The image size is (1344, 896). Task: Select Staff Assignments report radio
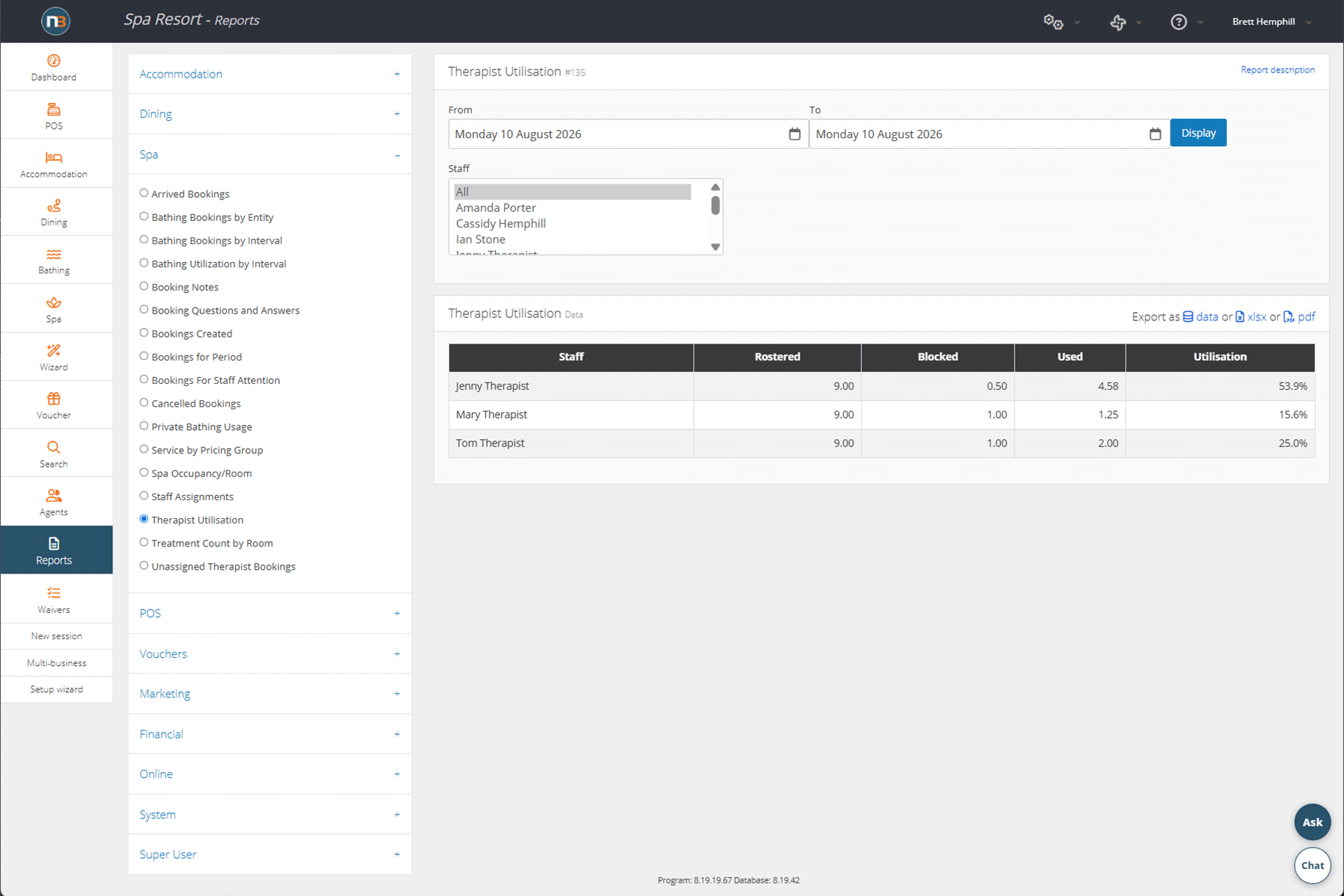click(x=144, y=496)
